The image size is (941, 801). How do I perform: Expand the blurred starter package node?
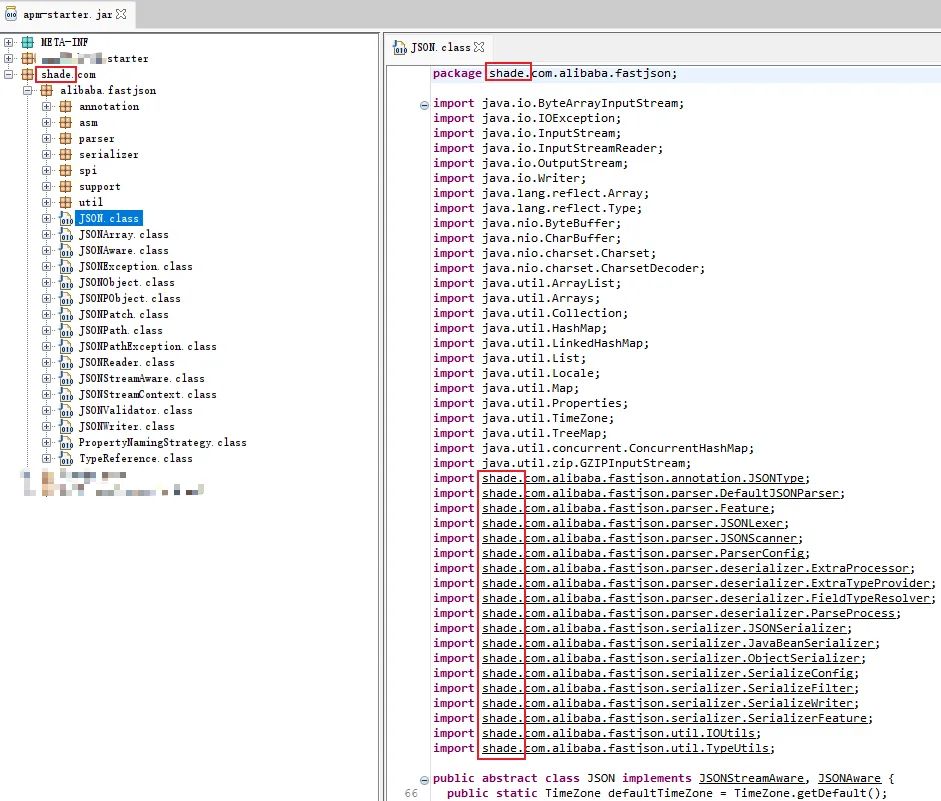pos(8,58)
